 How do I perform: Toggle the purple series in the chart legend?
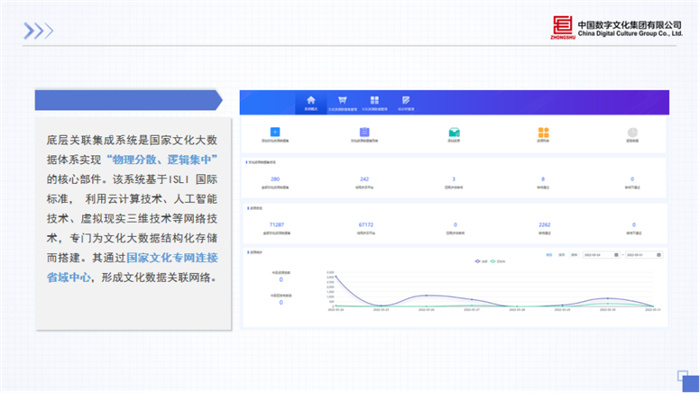click(481, 261)
